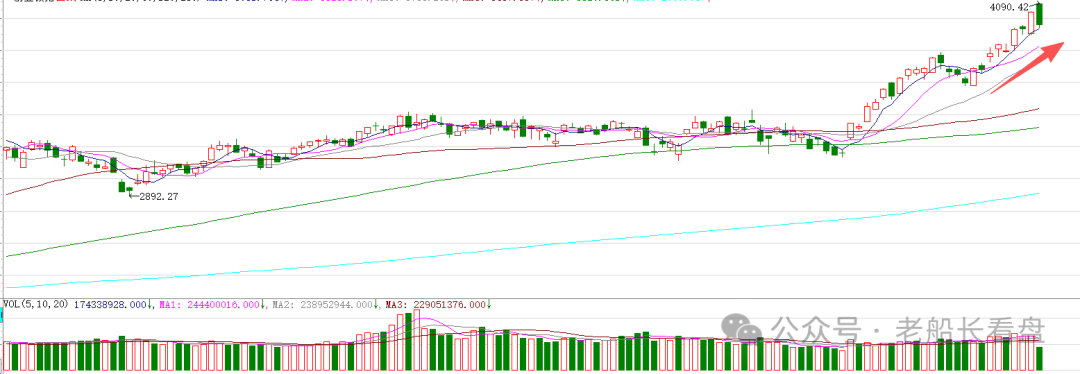1080x374 pixels.
Task: Click the MA3: 229051376.000 volume average
Action: pos(437,304)
